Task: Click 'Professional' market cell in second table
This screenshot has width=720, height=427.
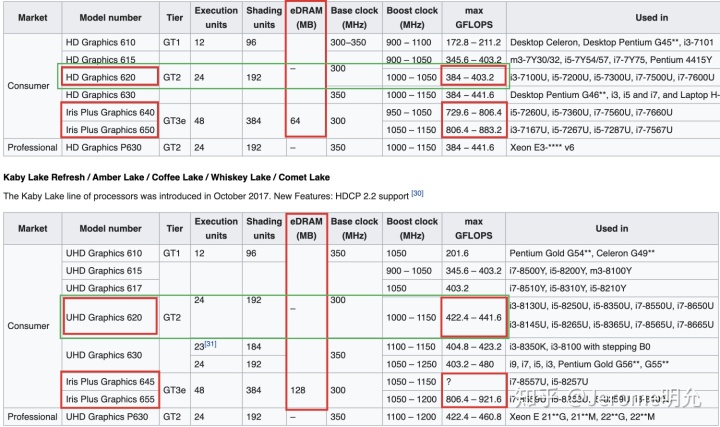Action: (32, 417)
